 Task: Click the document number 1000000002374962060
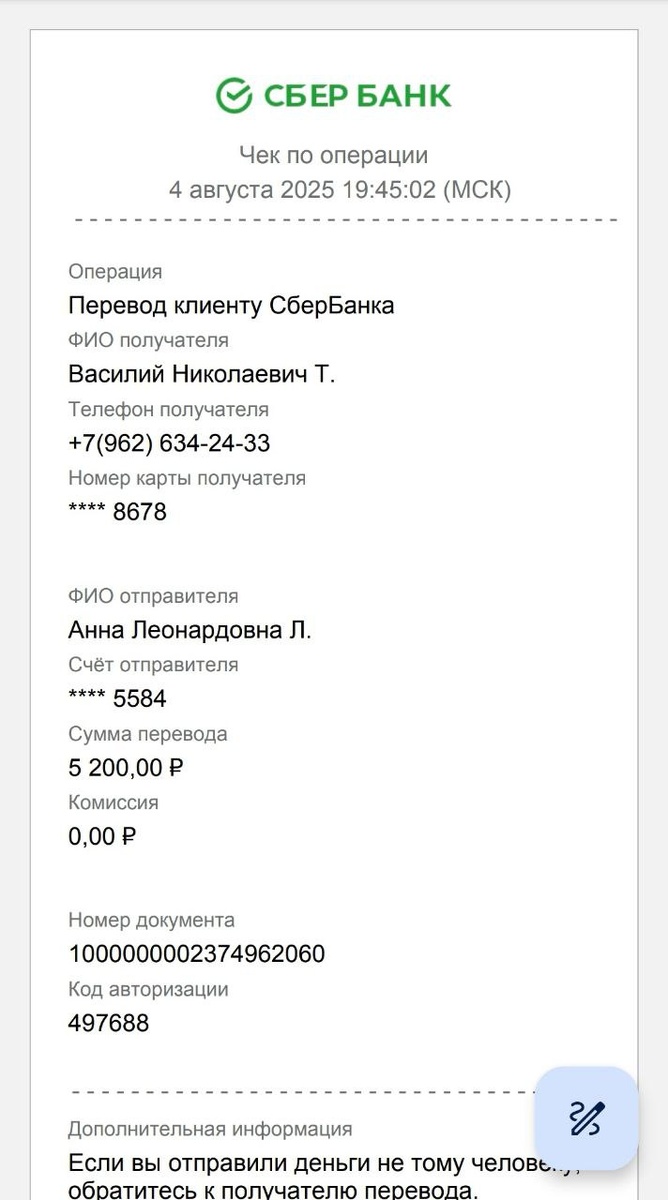pos(197,954)
